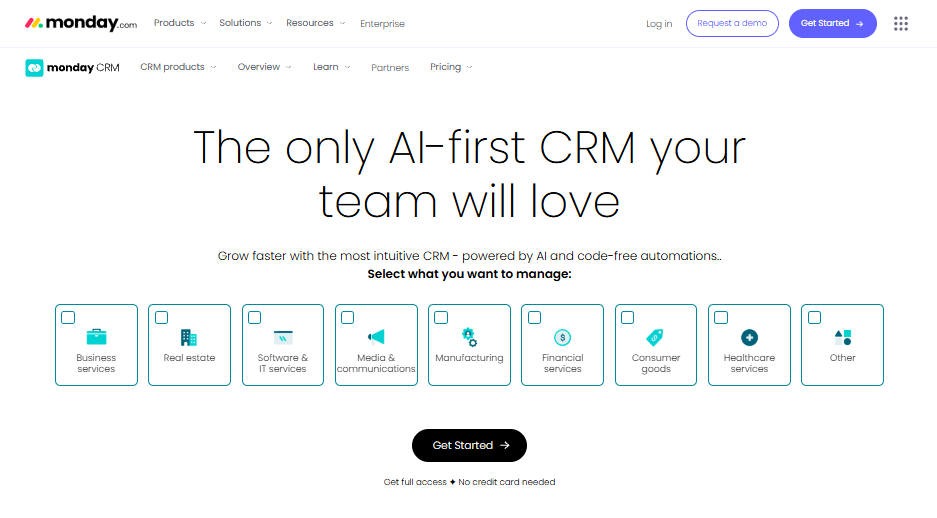Check the Real estate checkbox
This screenshot has height=518, width=937.
coord(161,317)
